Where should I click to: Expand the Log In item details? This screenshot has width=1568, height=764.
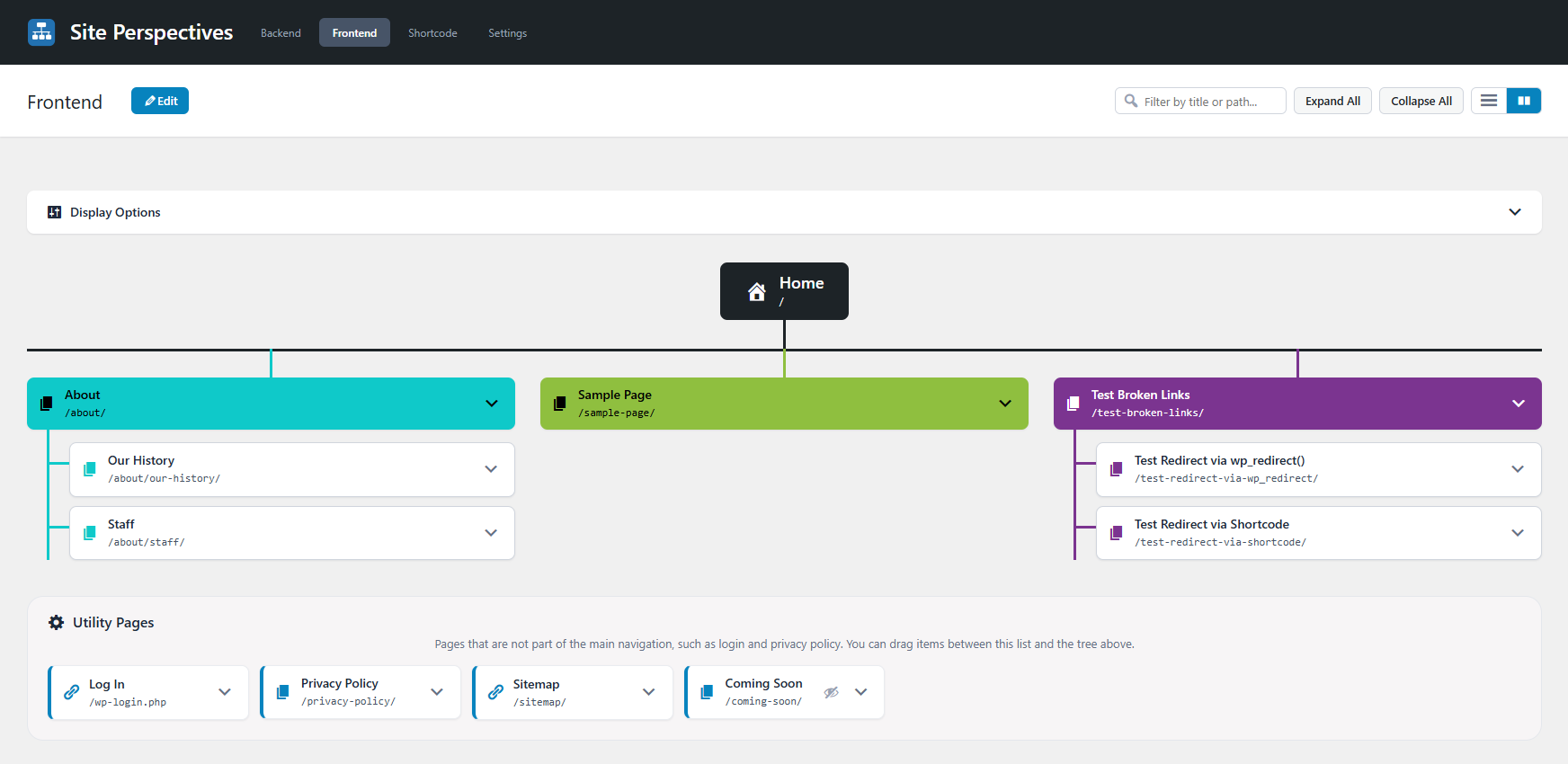pos(225,692)
